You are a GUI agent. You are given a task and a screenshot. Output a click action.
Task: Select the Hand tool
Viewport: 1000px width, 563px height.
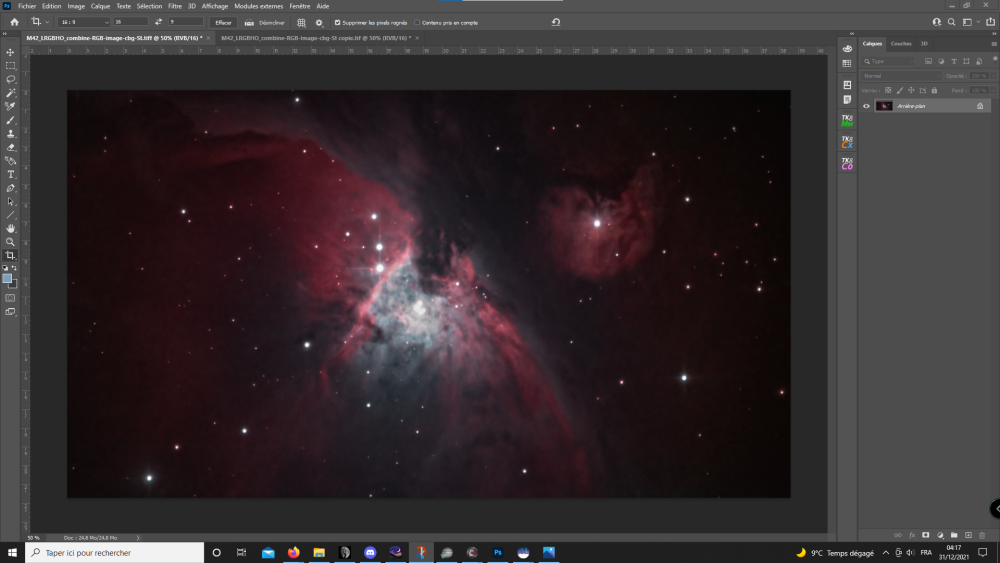10,228
